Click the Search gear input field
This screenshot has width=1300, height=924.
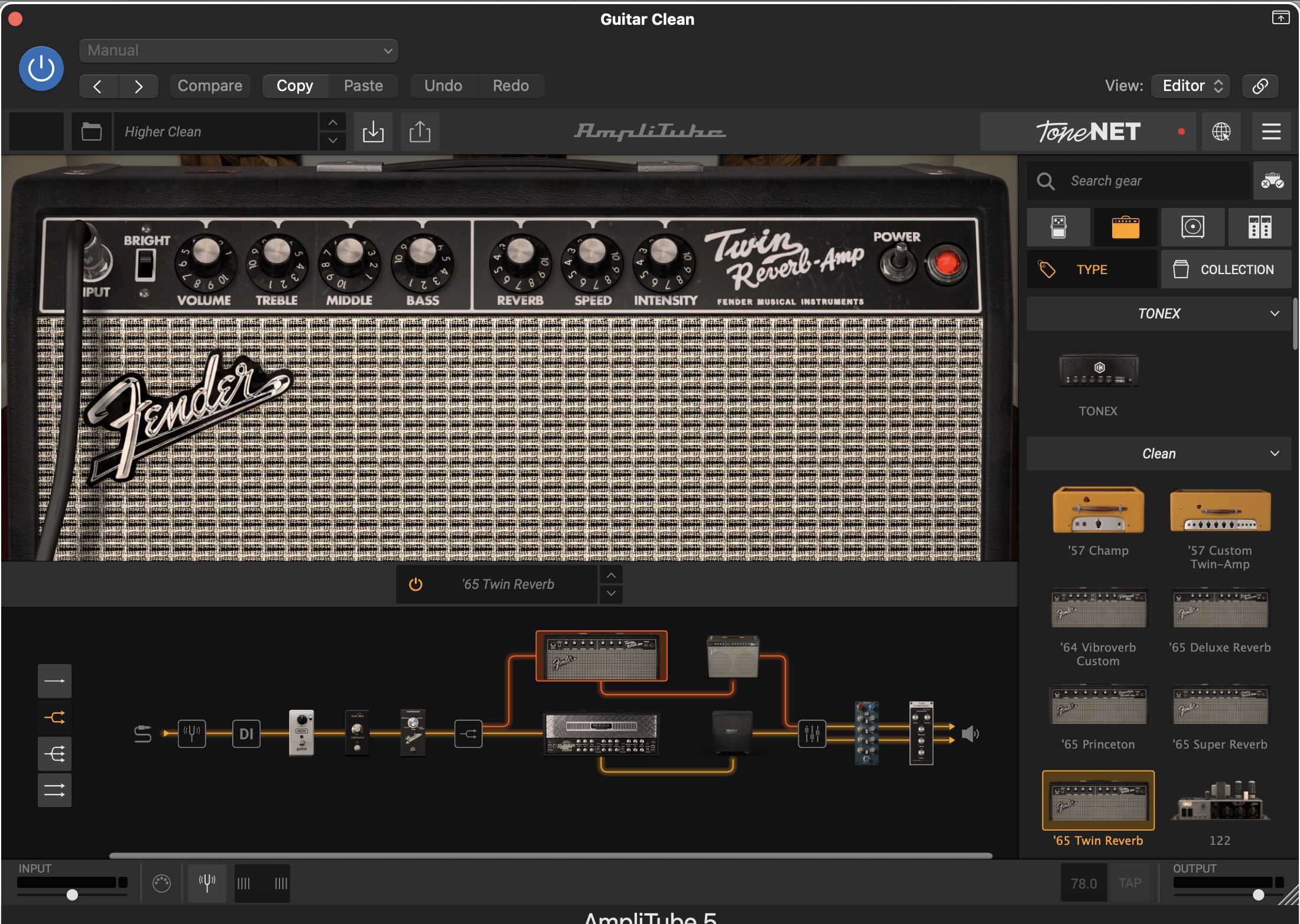1139,181
